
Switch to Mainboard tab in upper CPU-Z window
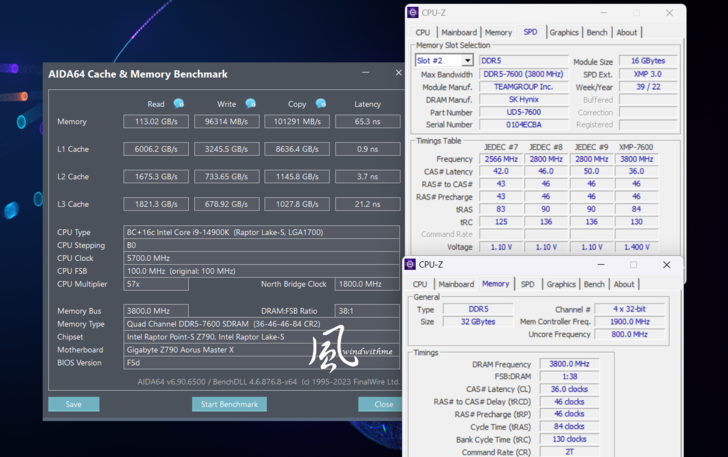pyautogui.click(x=459, y=32)
